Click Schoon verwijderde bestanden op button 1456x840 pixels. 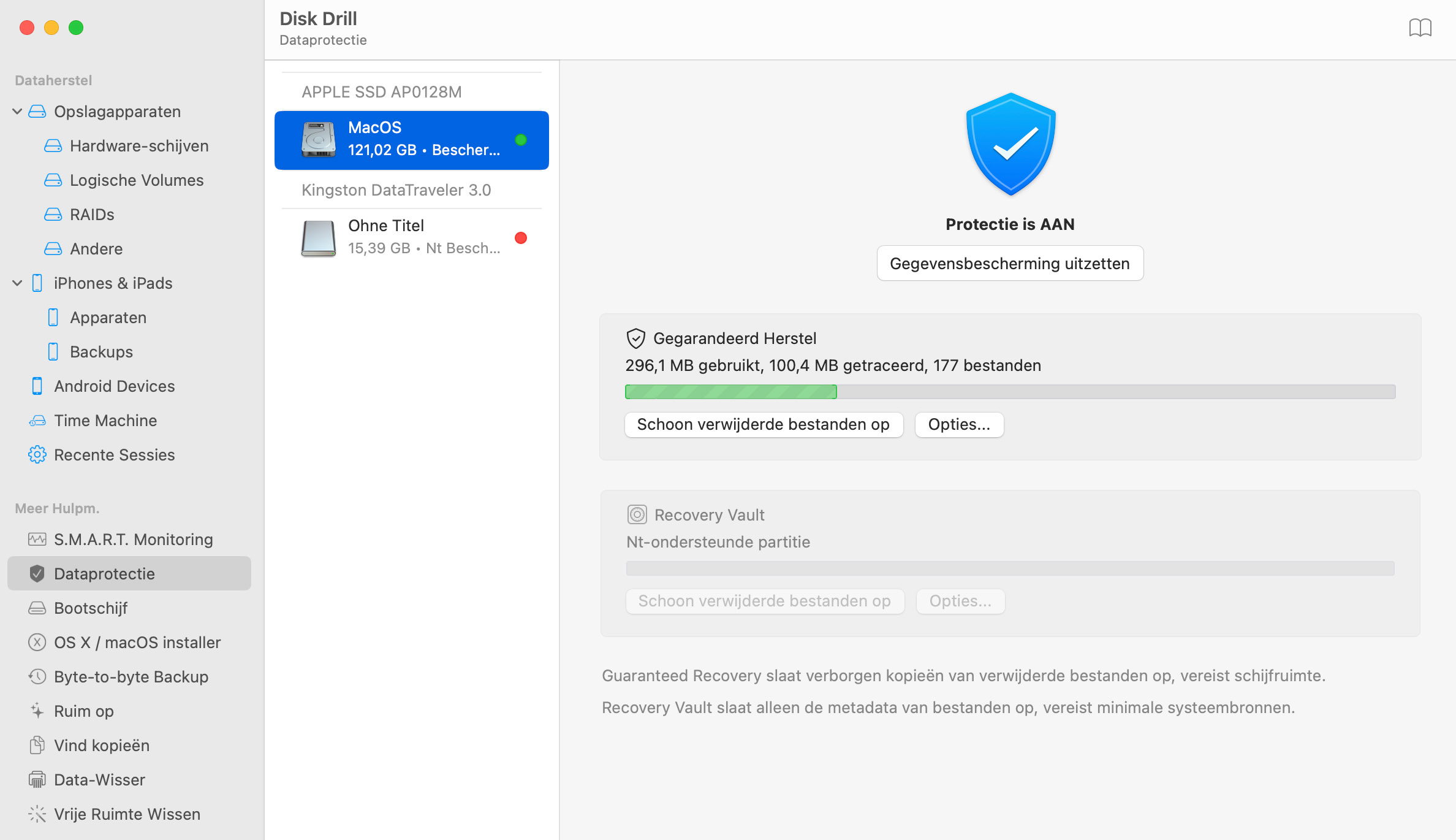coord(763,425)
